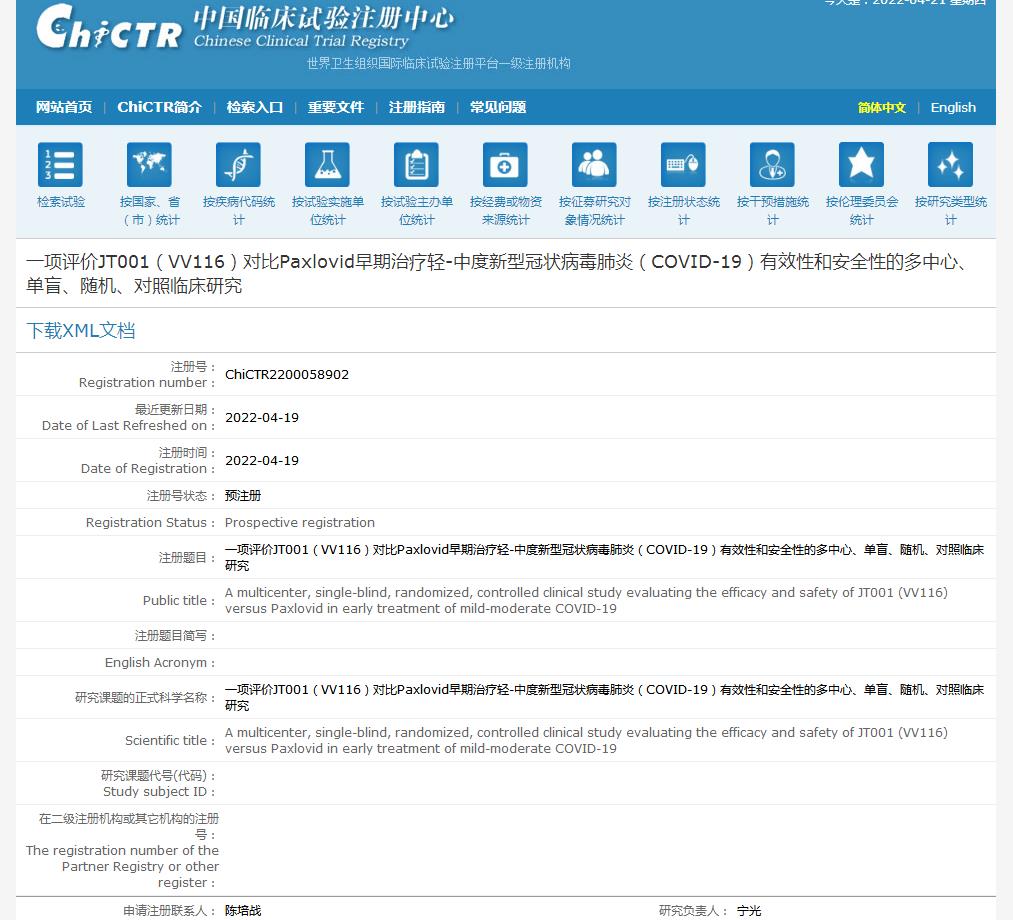Click the 世界卫生组织国际临床试验注册平台 subtitle

[x=438, y=63]
